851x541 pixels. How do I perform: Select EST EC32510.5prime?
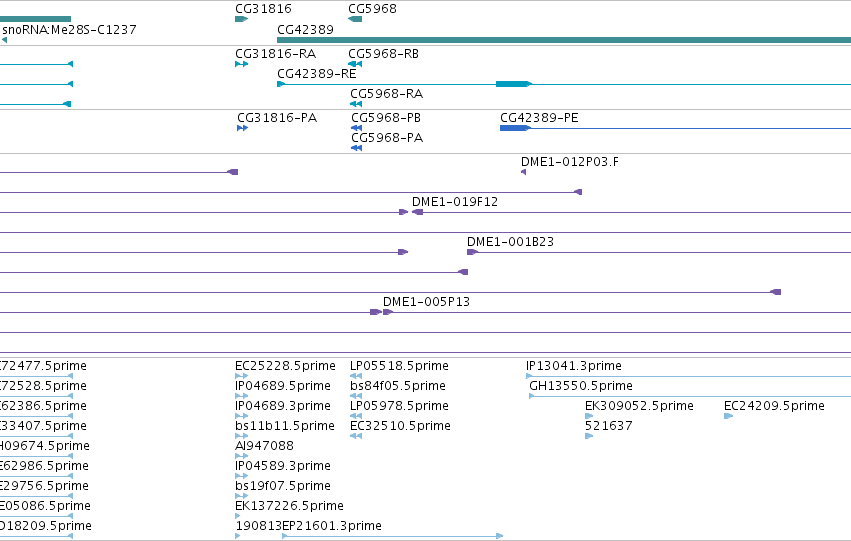[x=401, y=426]
